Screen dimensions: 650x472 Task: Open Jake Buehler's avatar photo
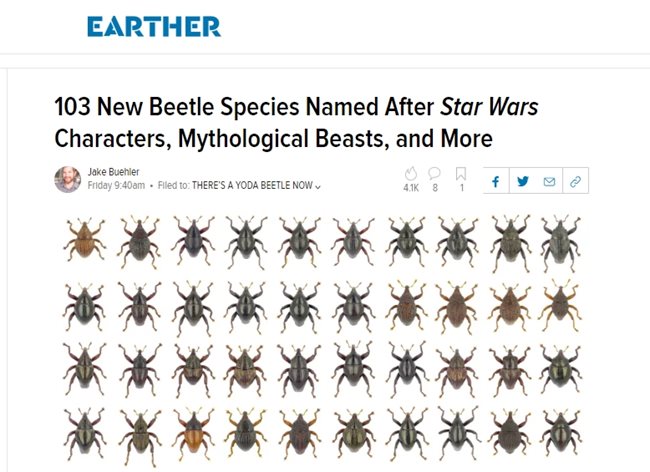click(x=68, y=179)
